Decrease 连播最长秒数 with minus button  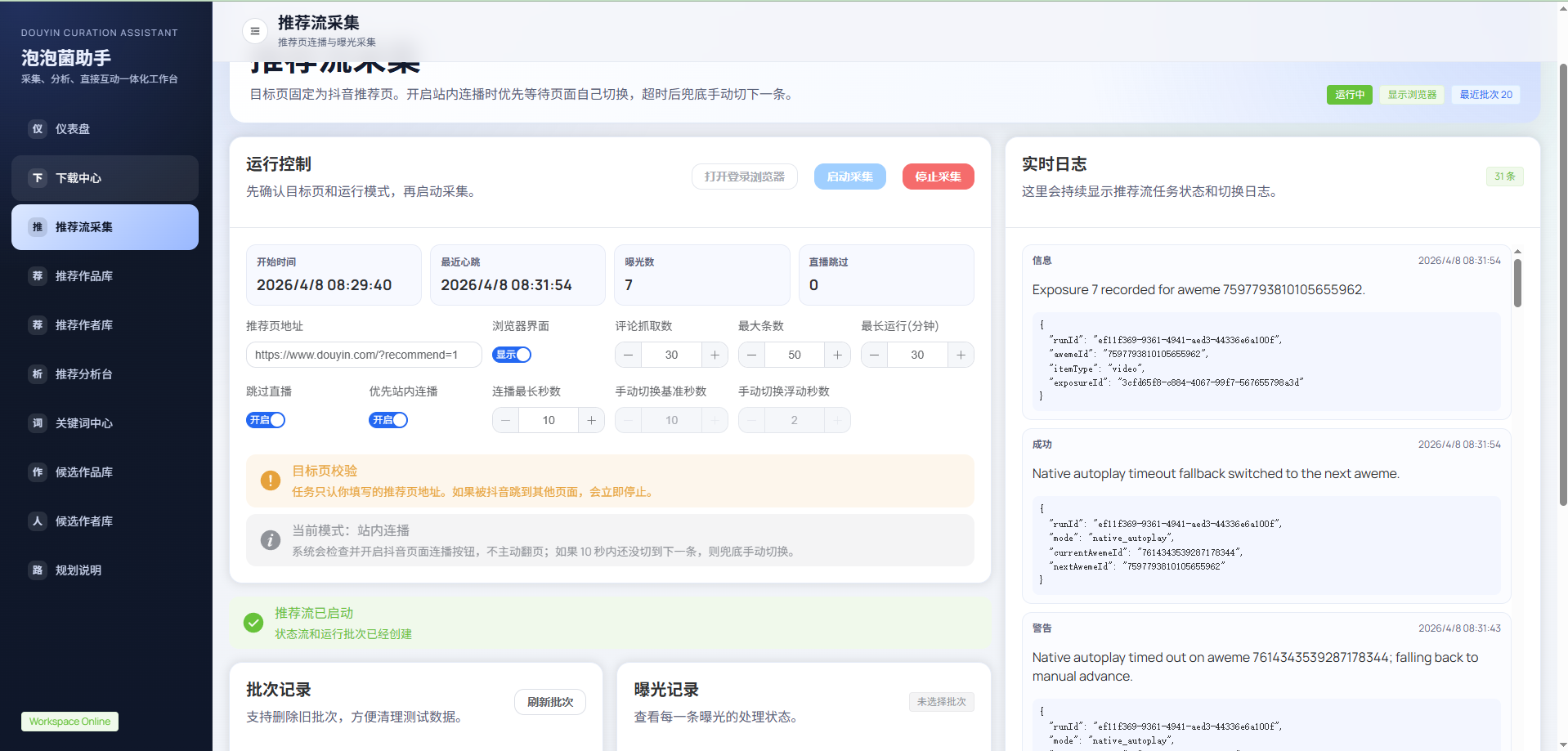pyautogui.click(x=505, y=420)
